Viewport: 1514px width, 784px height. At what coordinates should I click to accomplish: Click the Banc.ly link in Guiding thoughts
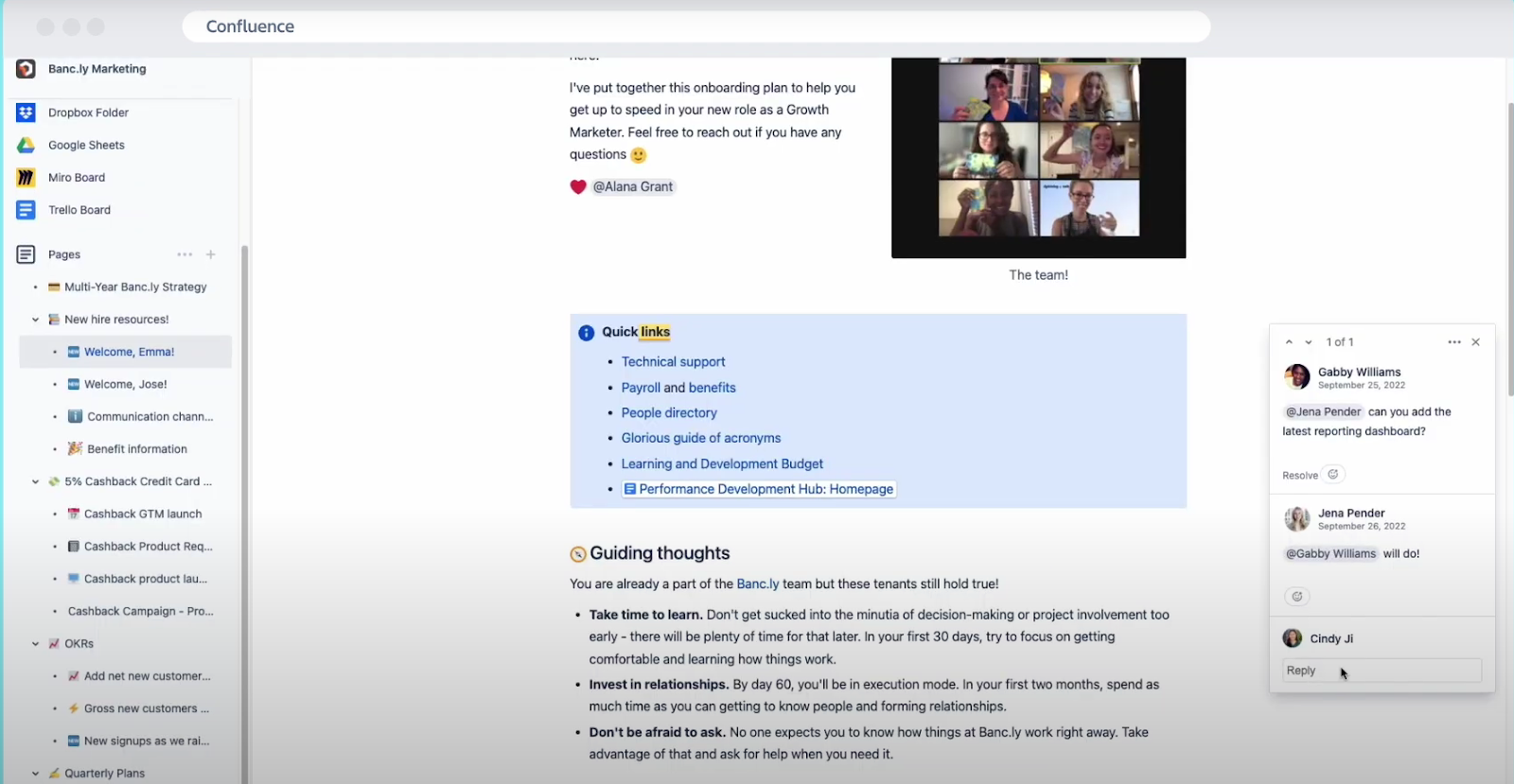coord(758,584)
